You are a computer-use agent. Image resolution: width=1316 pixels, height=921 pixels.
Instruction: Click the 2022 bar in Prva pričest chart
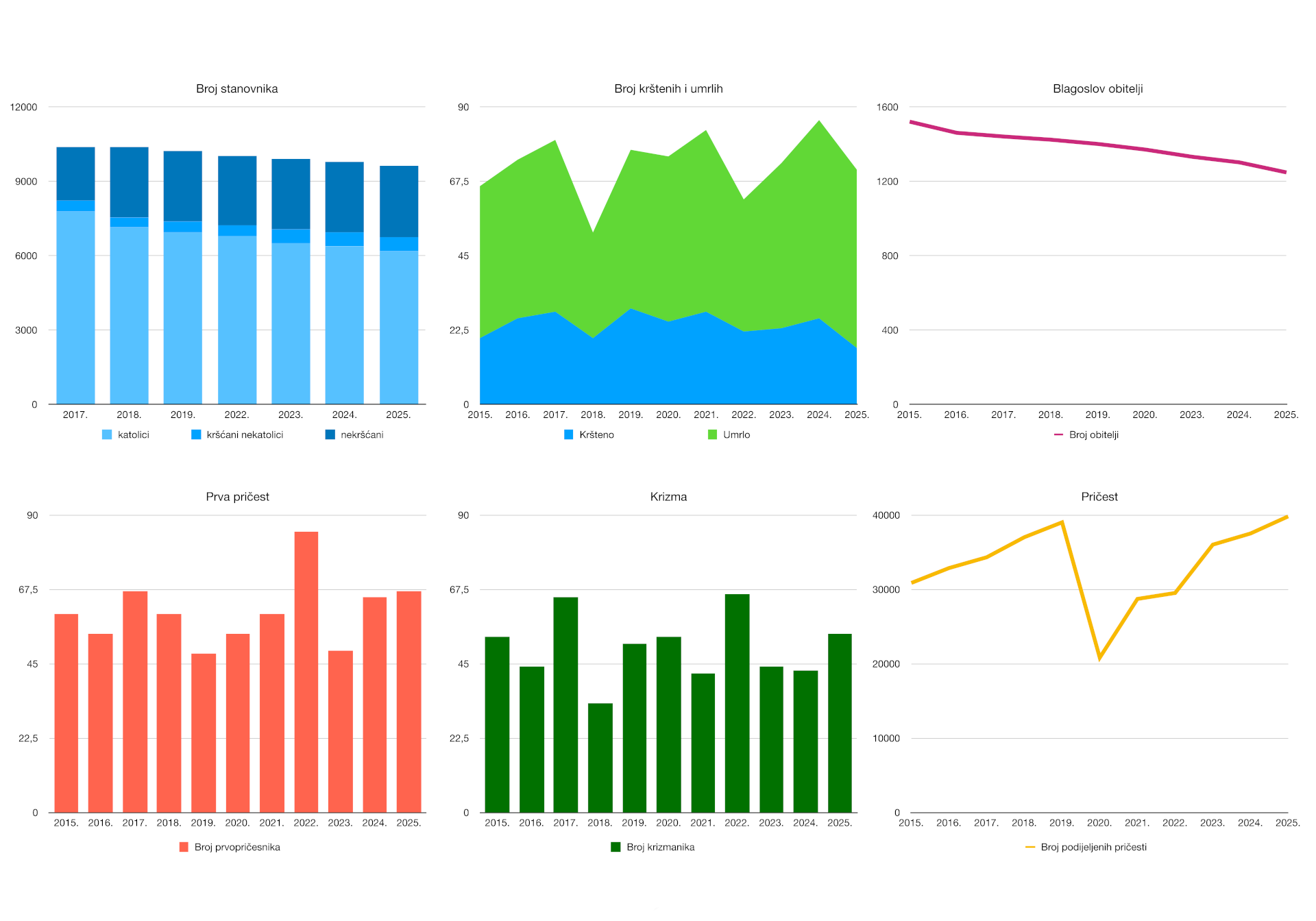(x=306, y=672)
